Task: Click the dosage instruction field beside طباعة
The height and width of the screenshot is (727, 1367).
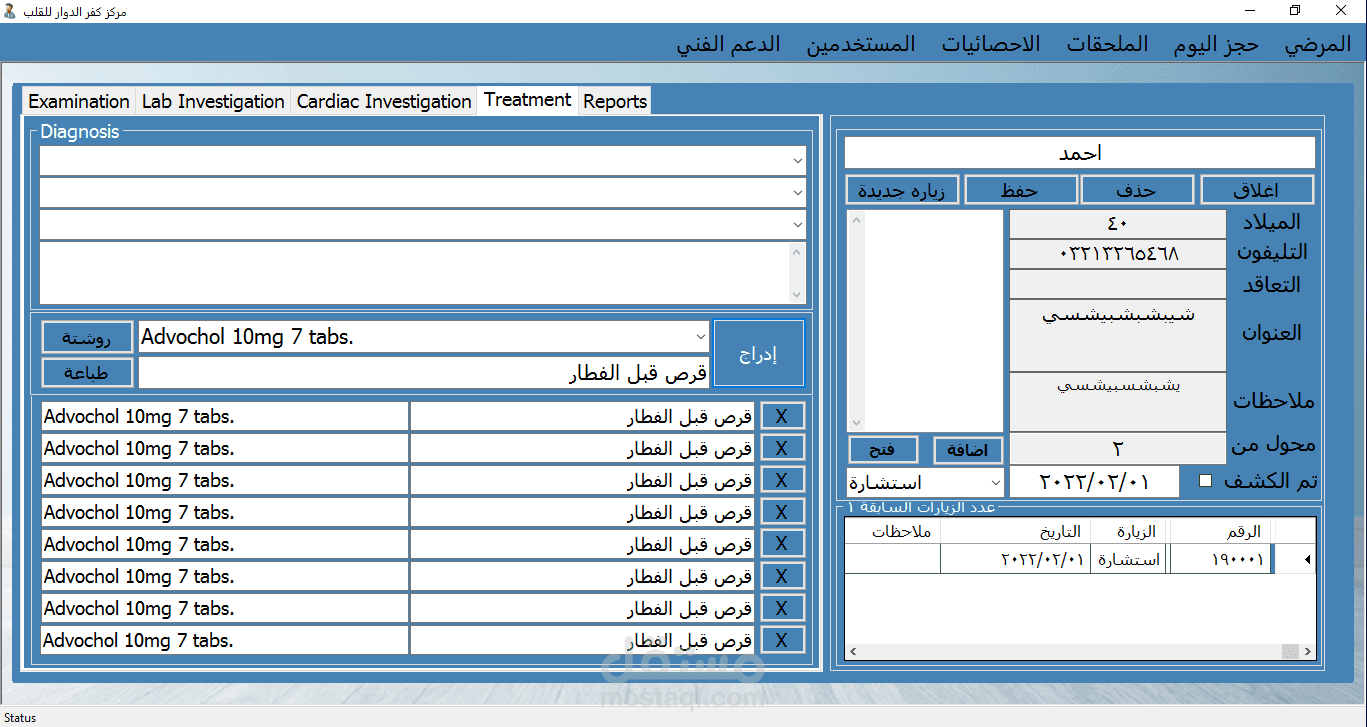Action: coord(424,373)
